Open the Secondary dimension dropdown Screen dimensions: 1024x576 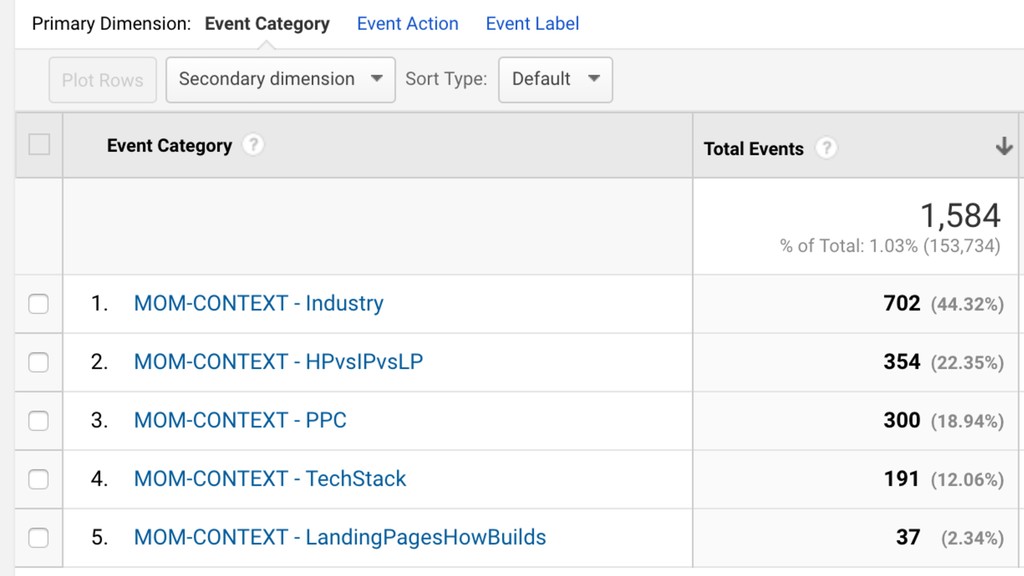(x=281, y=80)
